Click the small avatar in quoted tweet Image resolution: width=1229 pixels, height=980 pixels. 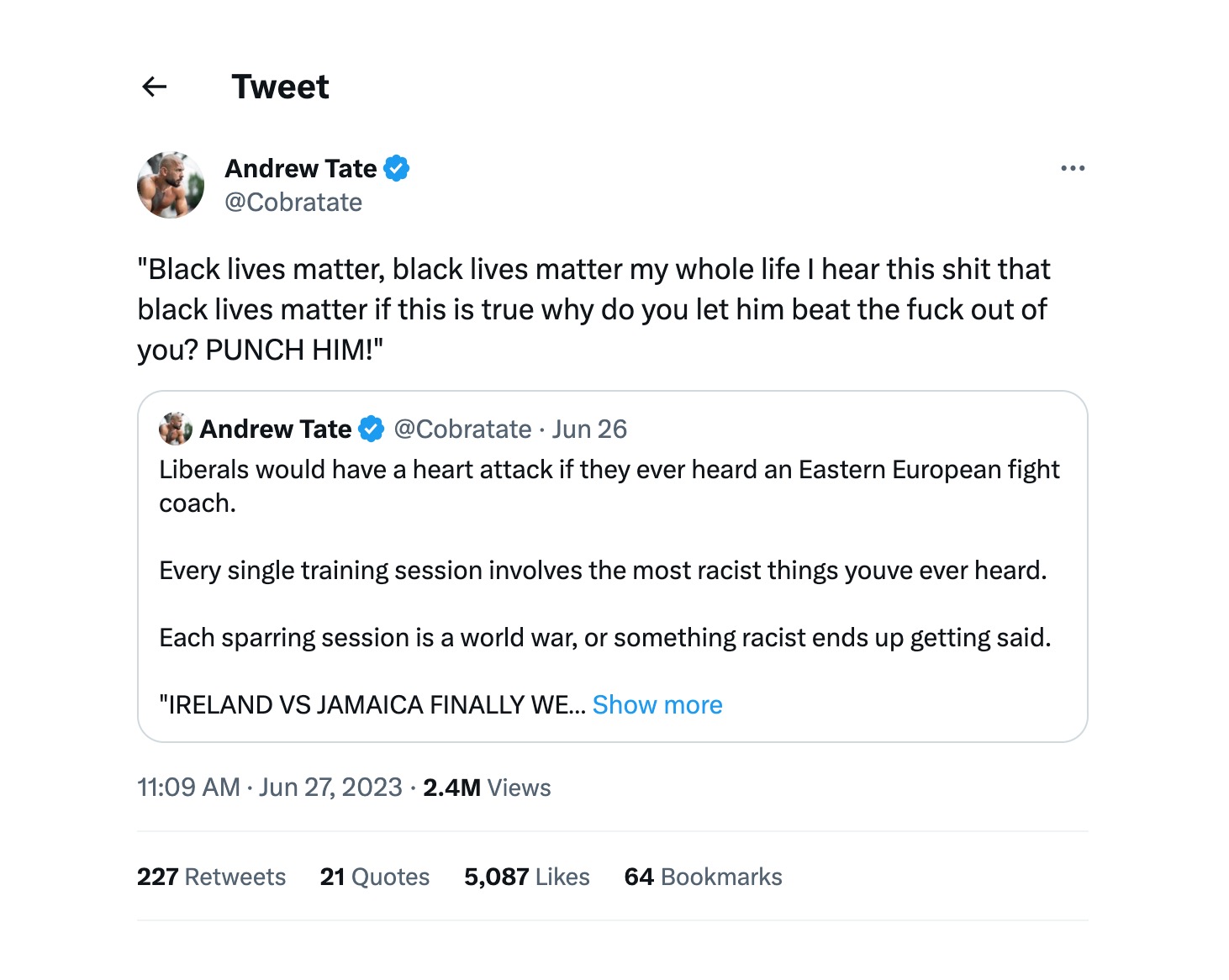click(175, 429)
